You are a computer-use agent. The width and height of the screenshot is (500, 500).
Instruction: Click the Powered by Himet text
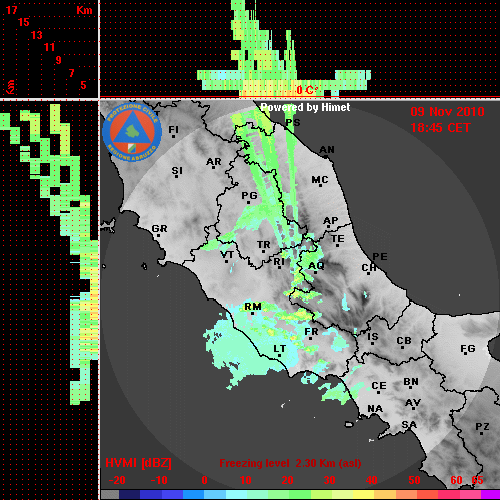tap(305, 107)
